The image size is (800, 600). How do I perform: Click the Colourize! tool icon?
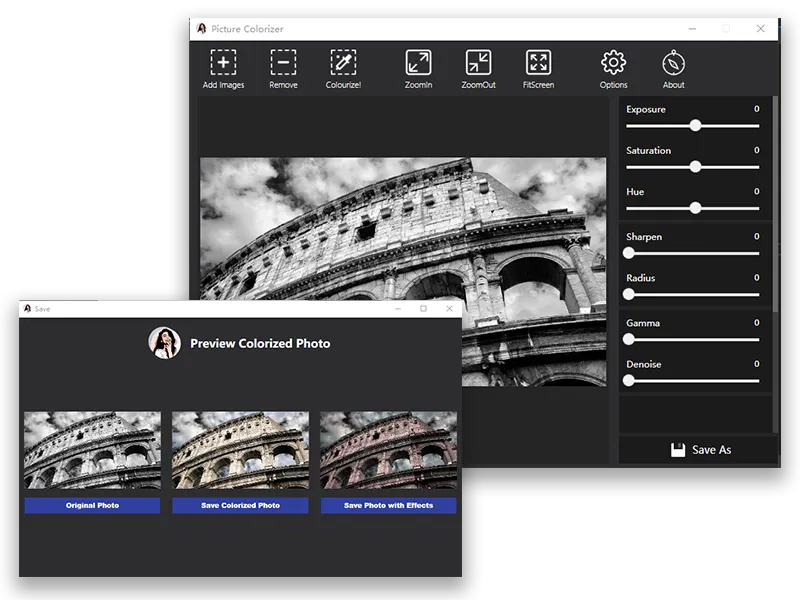[345, 61]
